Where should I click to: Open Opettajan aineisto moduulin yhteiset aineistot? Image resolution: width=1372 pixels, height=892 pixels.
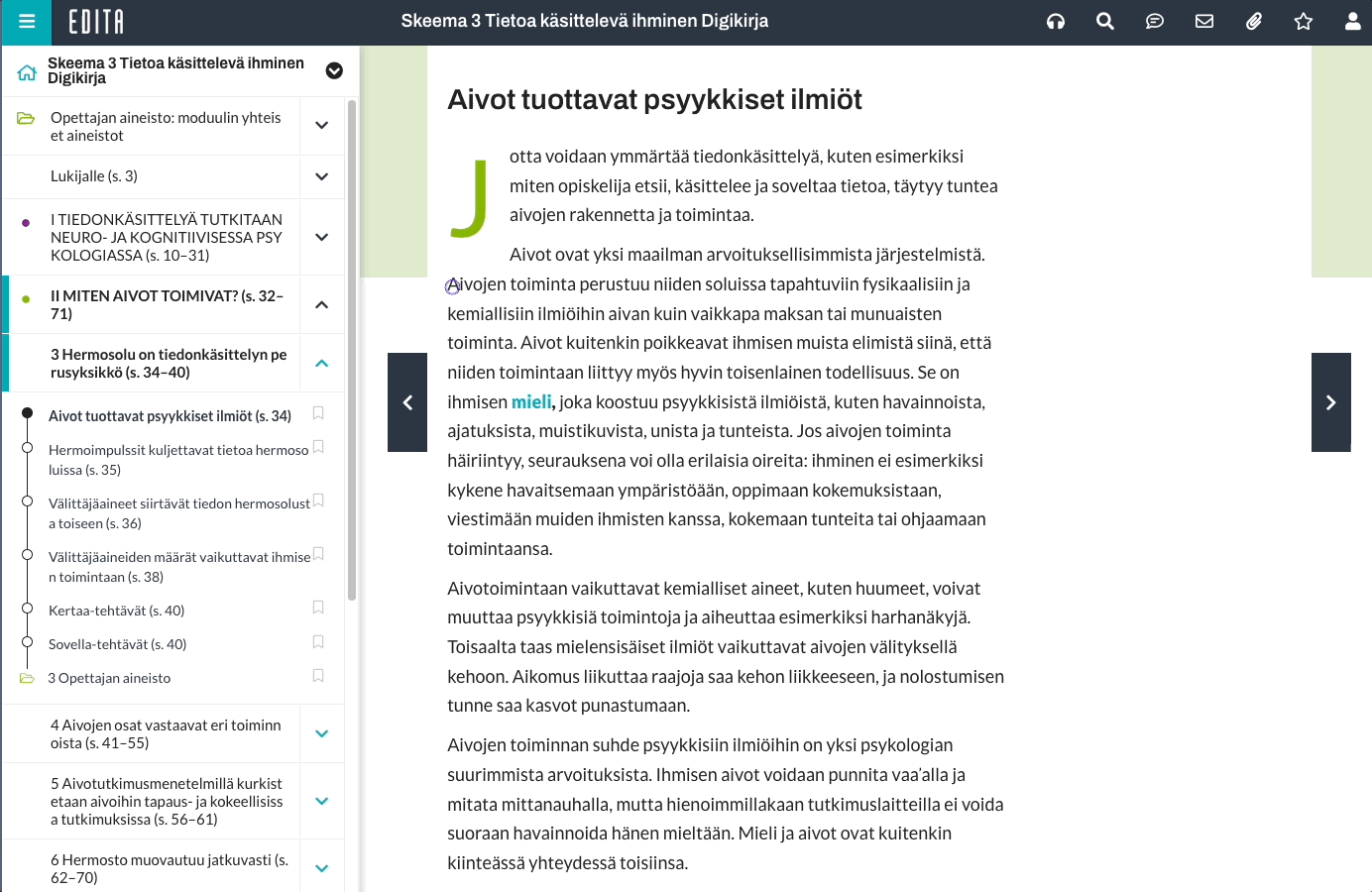click(166, 126)
